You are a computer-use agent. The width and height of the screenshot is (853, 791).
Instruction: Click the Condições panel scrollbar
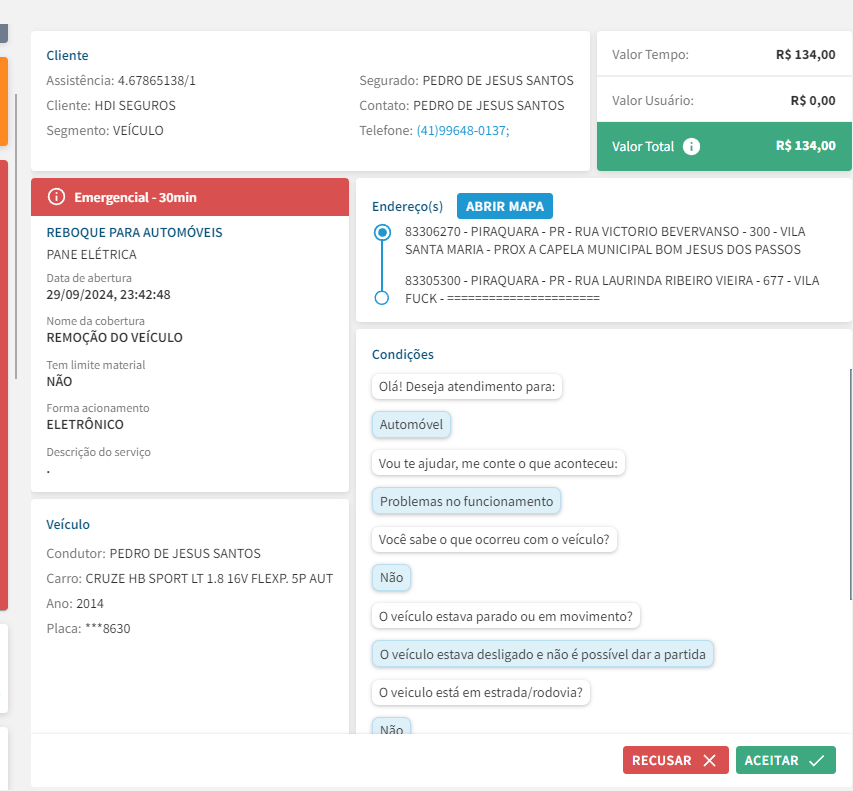click(x=850, y=480)
